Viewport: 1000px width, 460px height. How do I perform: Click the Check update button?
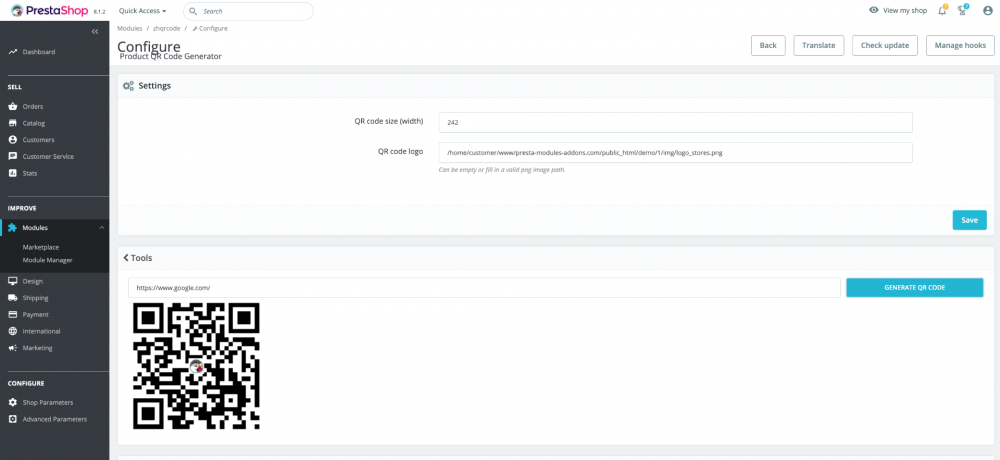(885, 45)
